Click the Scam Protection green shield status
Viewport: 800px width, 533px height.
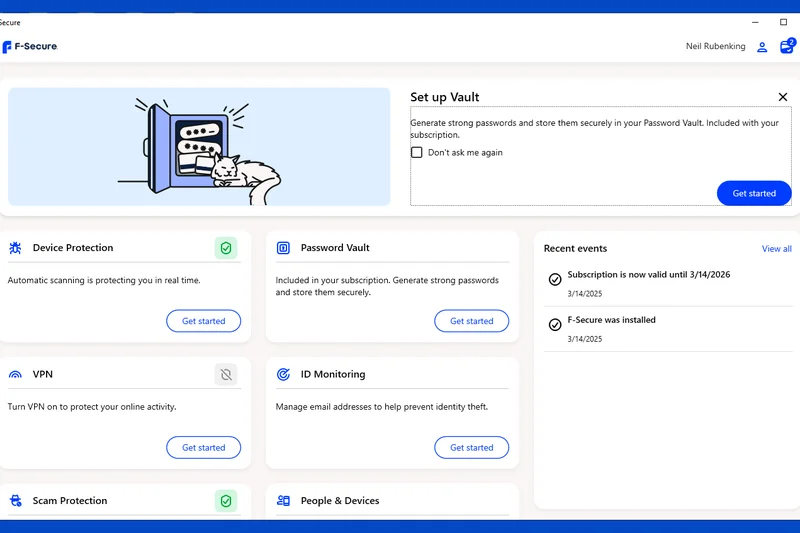226,501
